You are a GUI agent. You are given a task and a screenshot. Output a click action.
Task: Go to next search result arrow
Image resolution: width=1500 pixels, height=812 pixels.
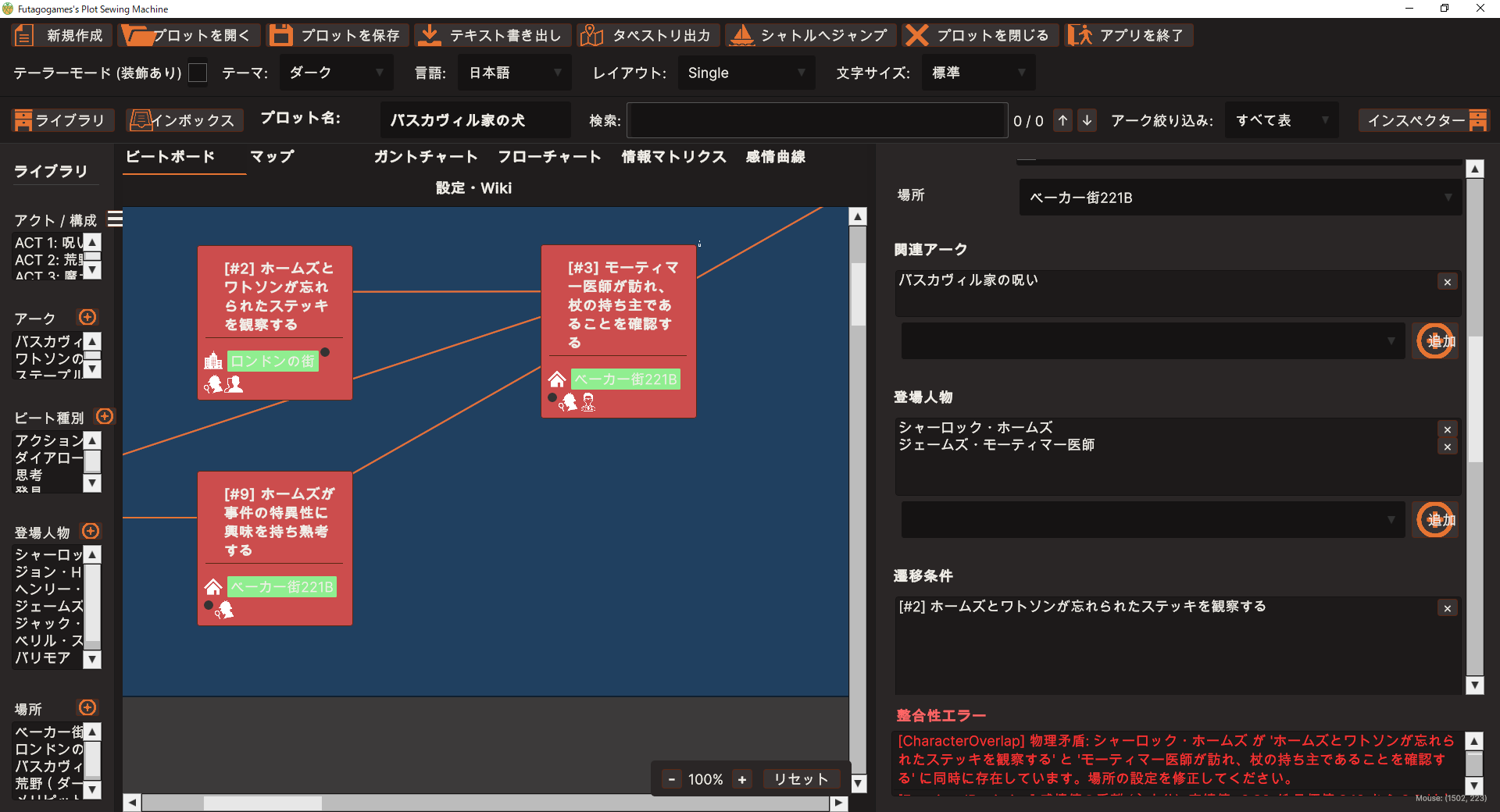tap(1087, 120)
